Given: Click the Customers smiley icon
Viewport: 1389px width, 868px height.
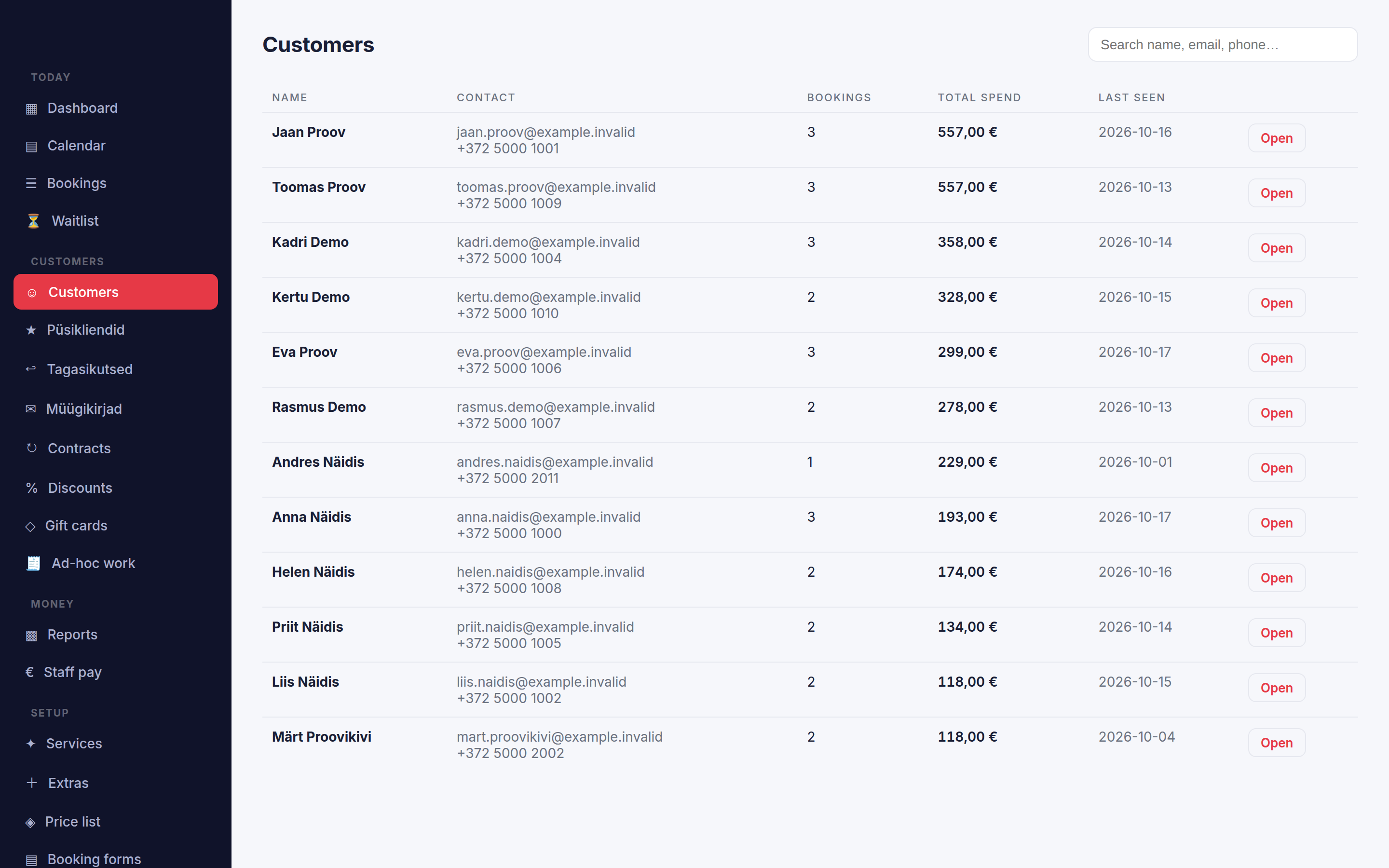Looking at the screenshot, I should (x=32, y=293).
